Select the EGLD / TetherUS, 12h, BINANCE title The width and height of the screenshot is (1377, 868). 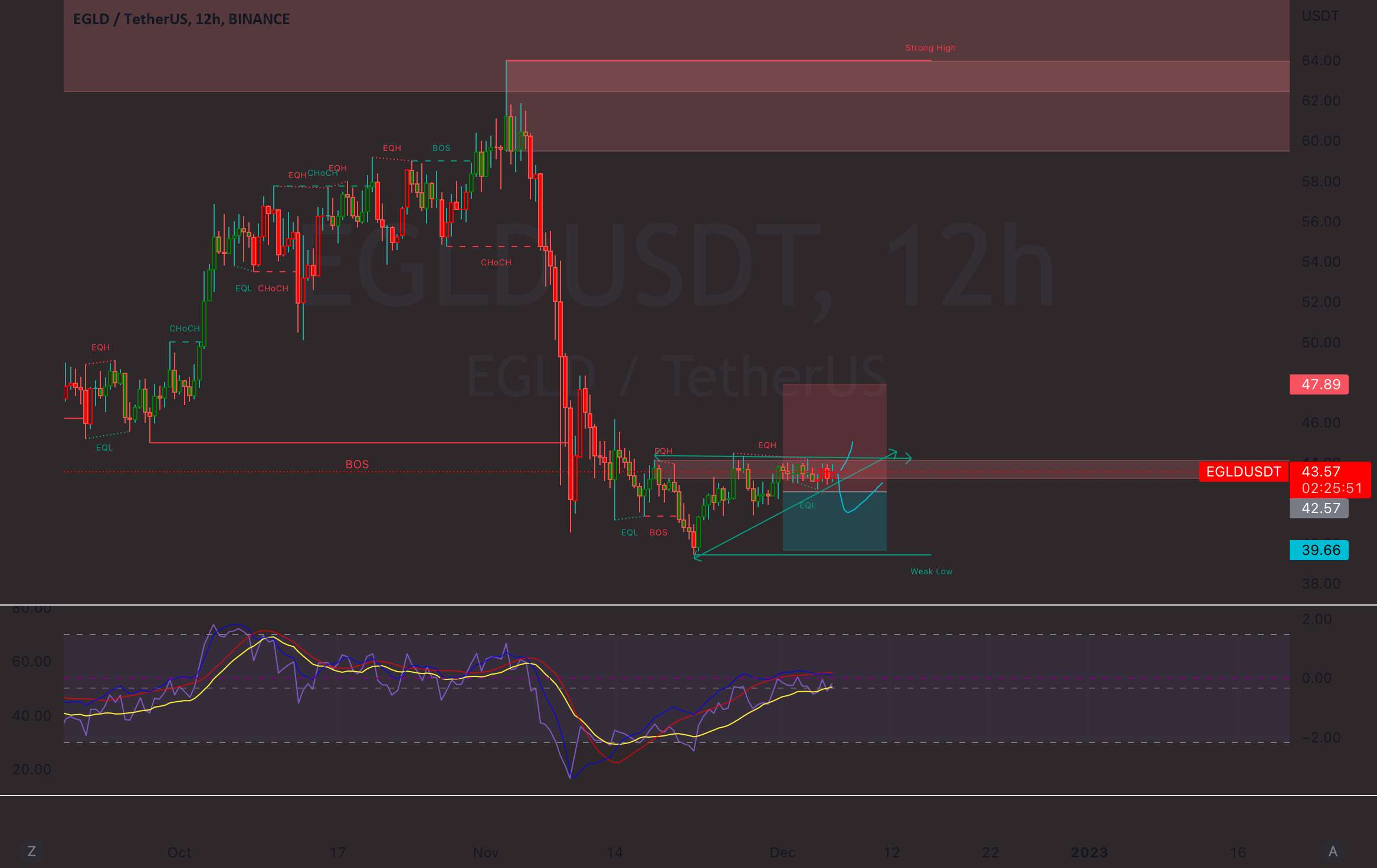(x=181, y=19)
